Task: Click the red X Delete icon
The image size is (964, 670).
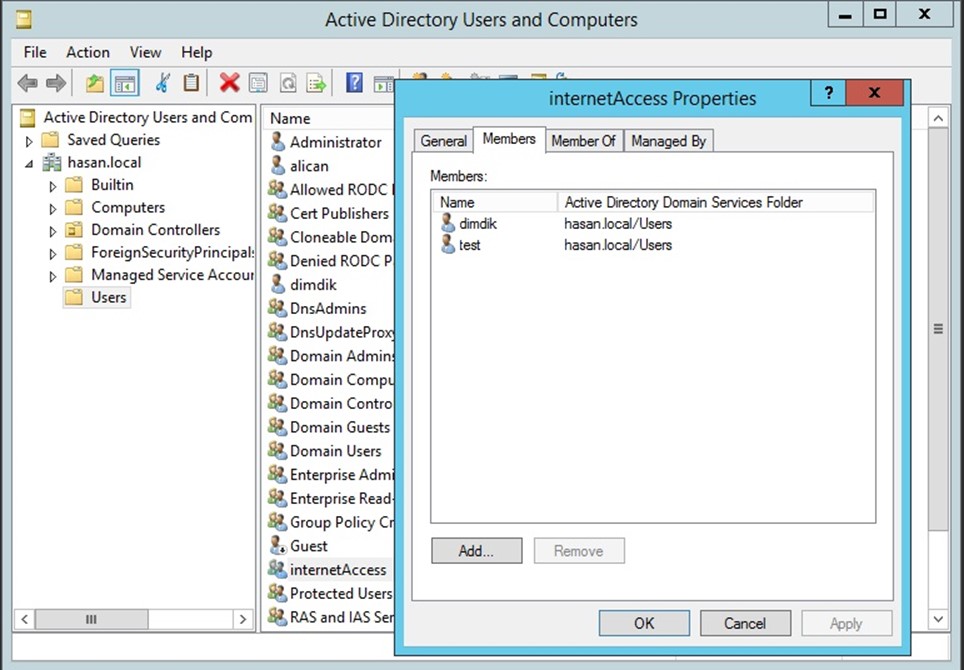Action: pos(229,82)
